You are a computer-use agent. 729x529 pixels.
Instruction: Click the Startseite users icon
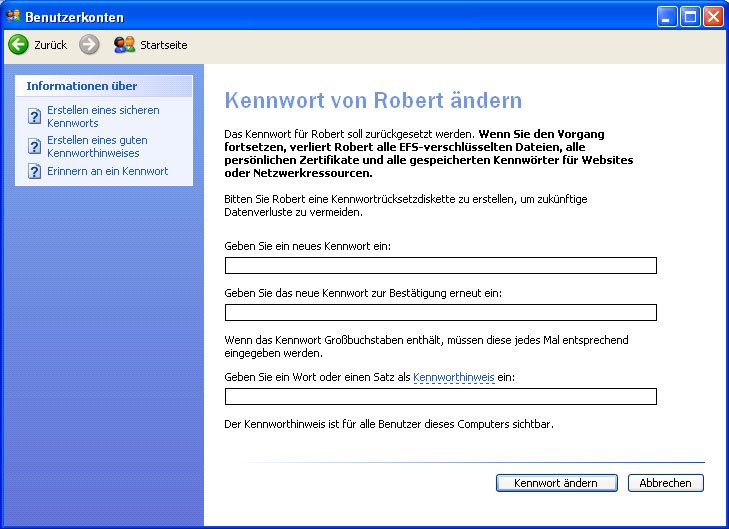pyautogui.click(x=124, y=45)
